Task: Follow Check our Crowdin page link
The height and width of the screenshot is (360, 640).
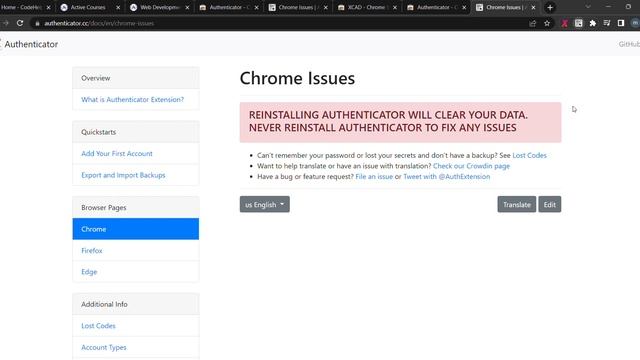Action: [x=471, y=166]
